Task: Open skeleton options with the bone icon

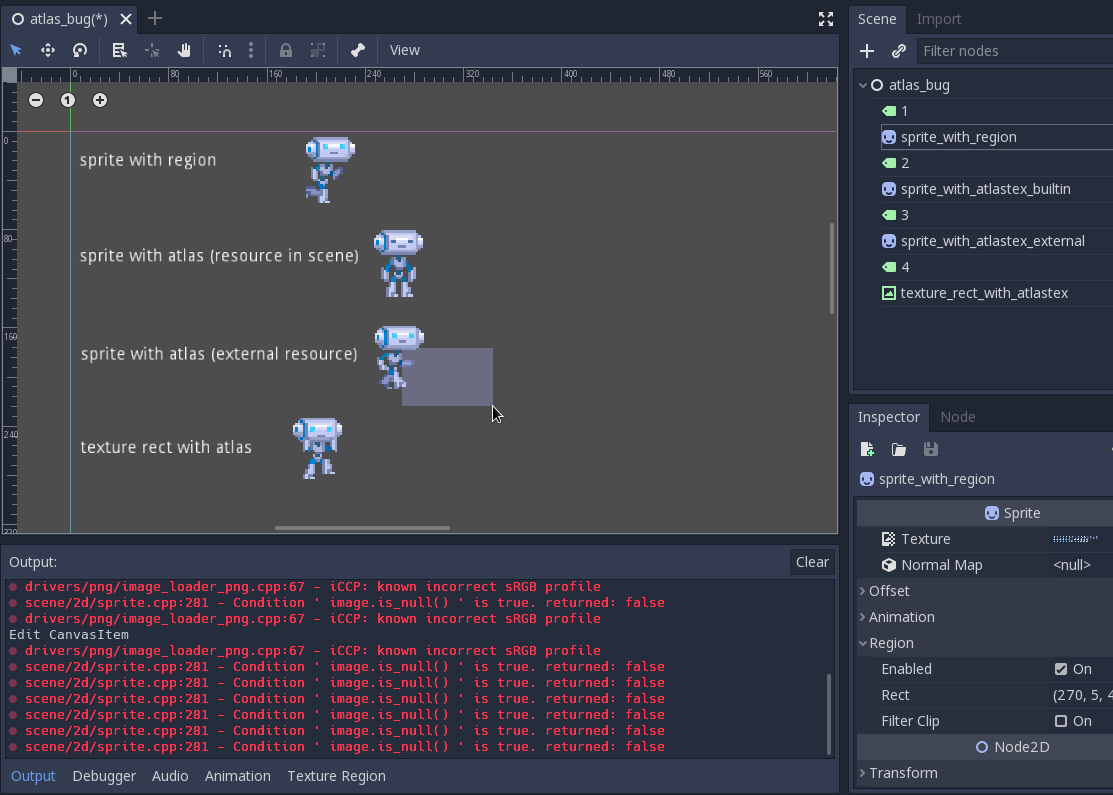Action: pyautogui.click(x=357, y=49)
